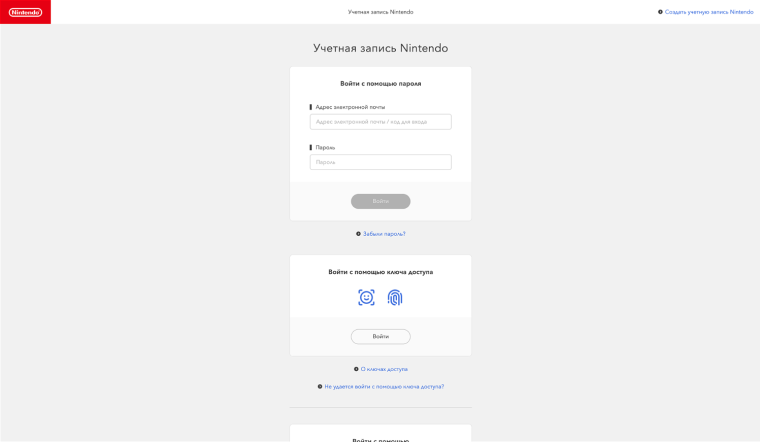Click the face recognition passkey icon
Viewport: 760px width, 442px height.
tap(366, 298)
